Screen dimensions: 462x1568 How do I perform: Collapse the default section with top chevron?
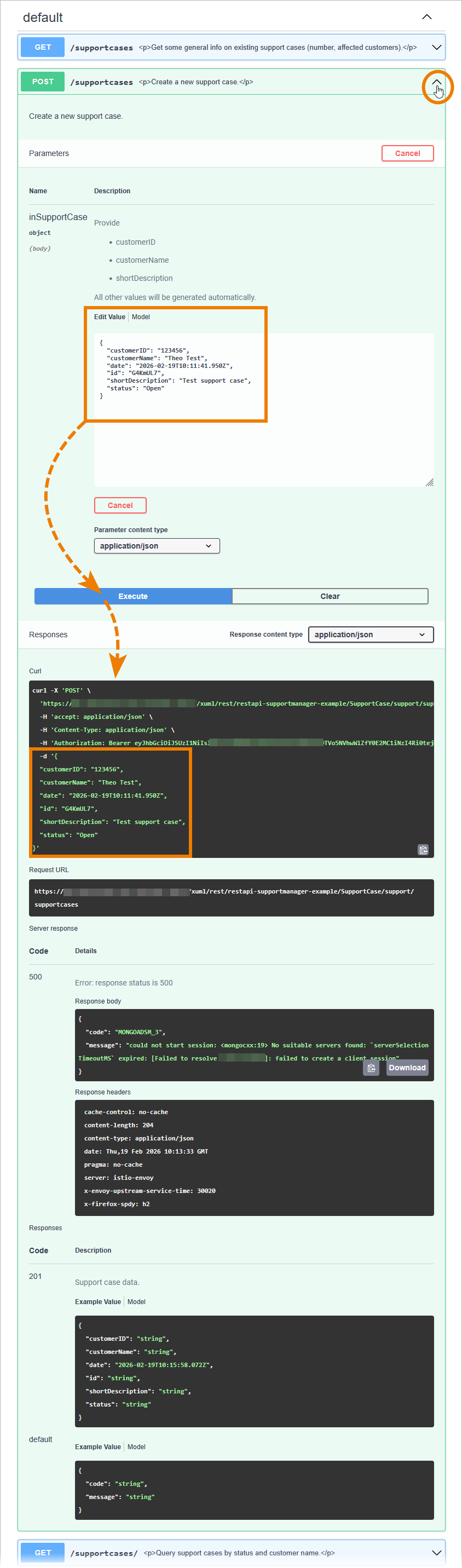coord(427,17)
